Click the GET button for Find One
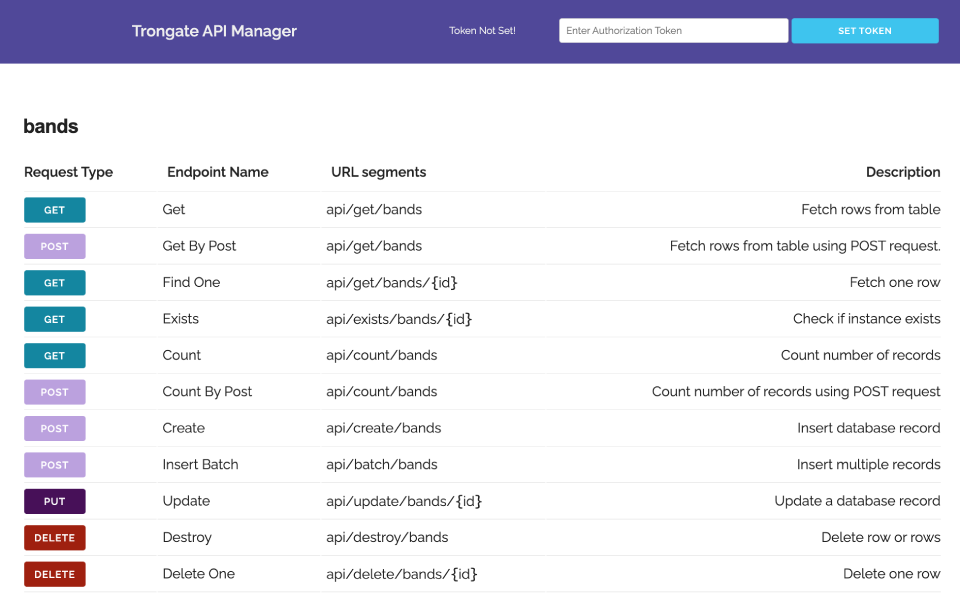This screenshot has width=960, height=604. 54,283
